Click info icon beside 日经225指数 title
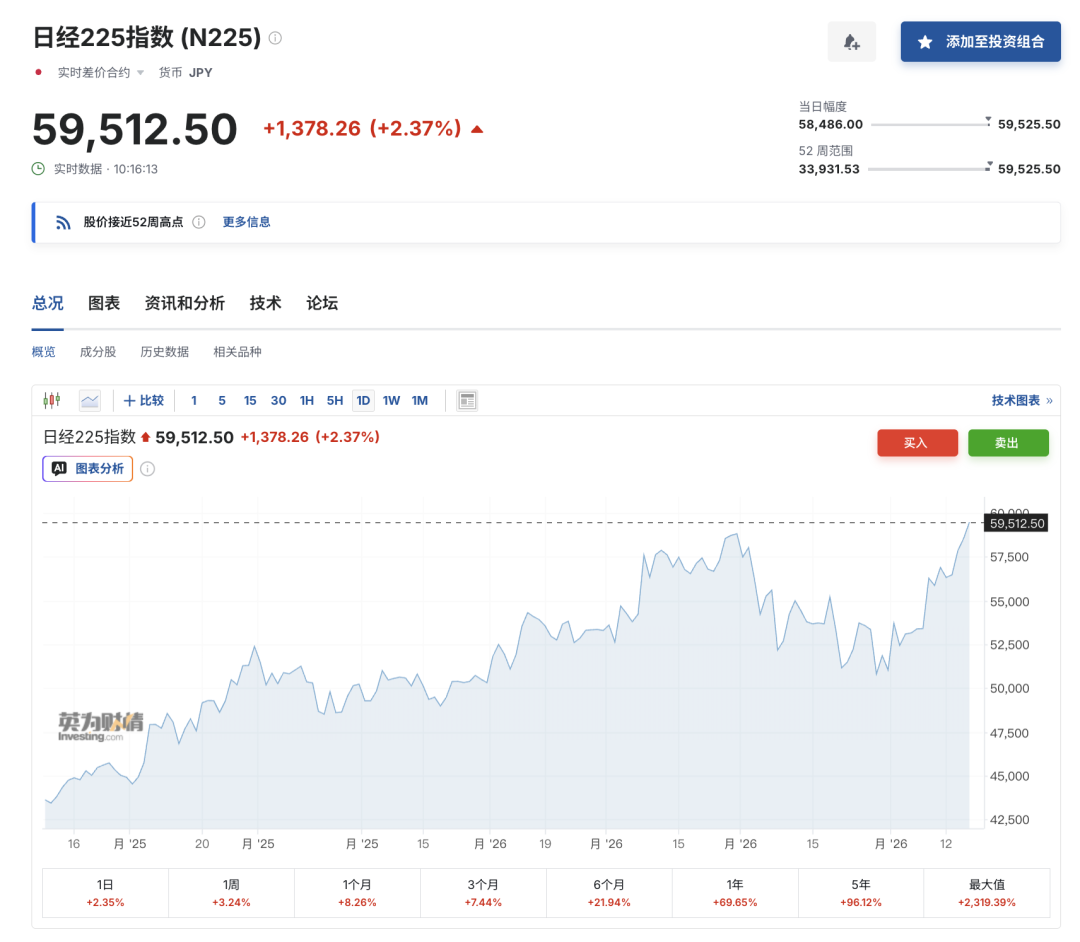This screenshot has height=942, width=1080. pos(275,38)
